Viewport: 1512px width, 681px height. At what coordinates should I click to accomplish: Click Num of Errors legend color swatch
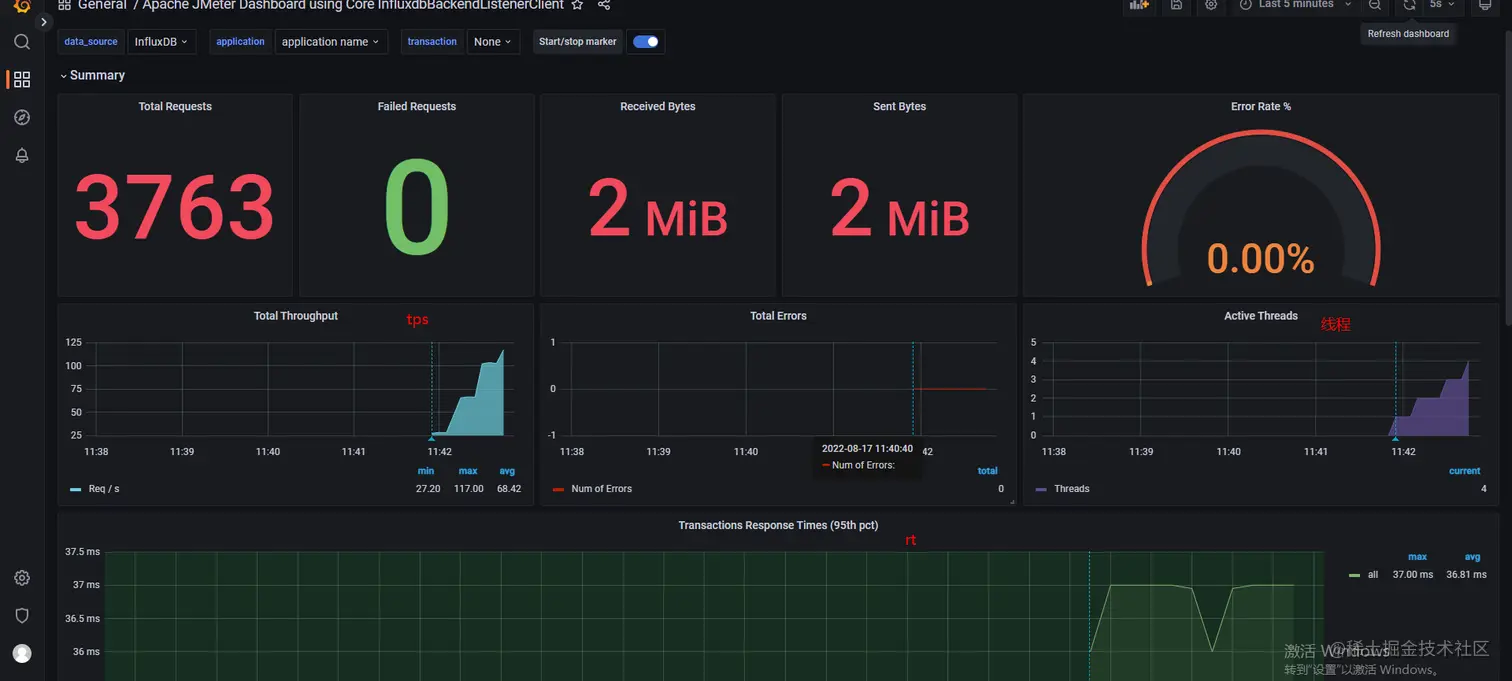click(558, 489)
